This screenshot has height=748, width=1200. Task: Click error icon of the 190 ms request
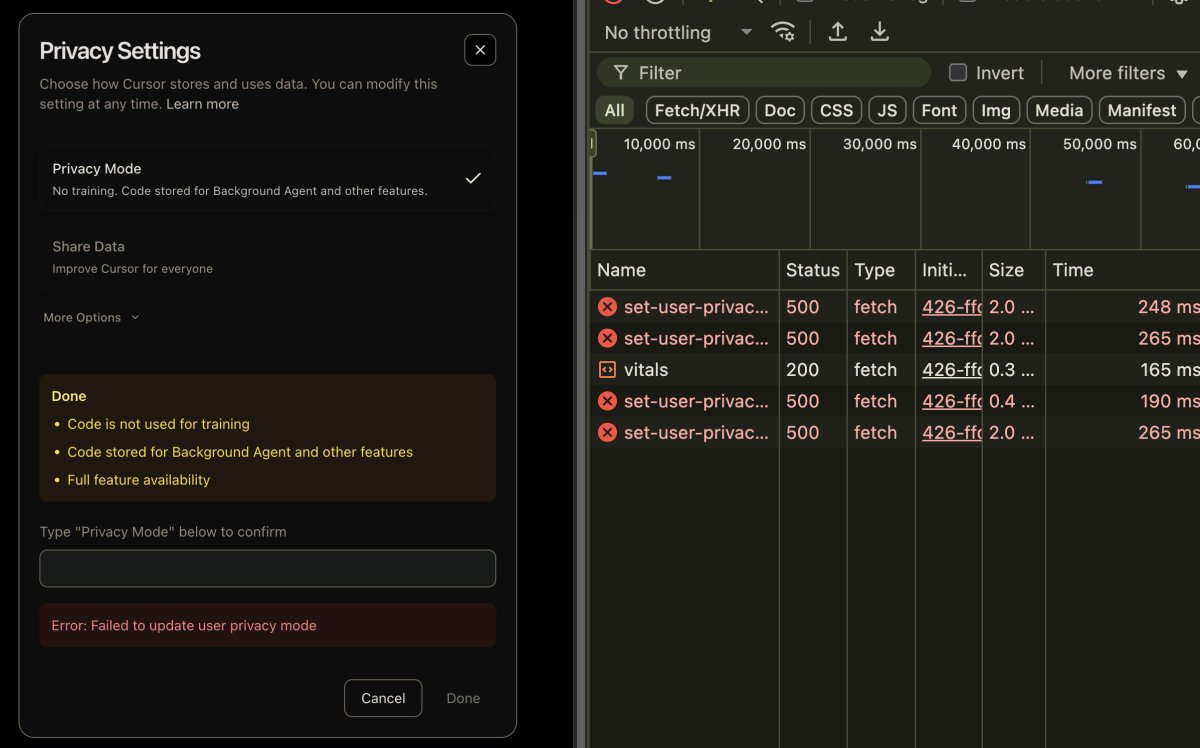[x=607, y=401]
